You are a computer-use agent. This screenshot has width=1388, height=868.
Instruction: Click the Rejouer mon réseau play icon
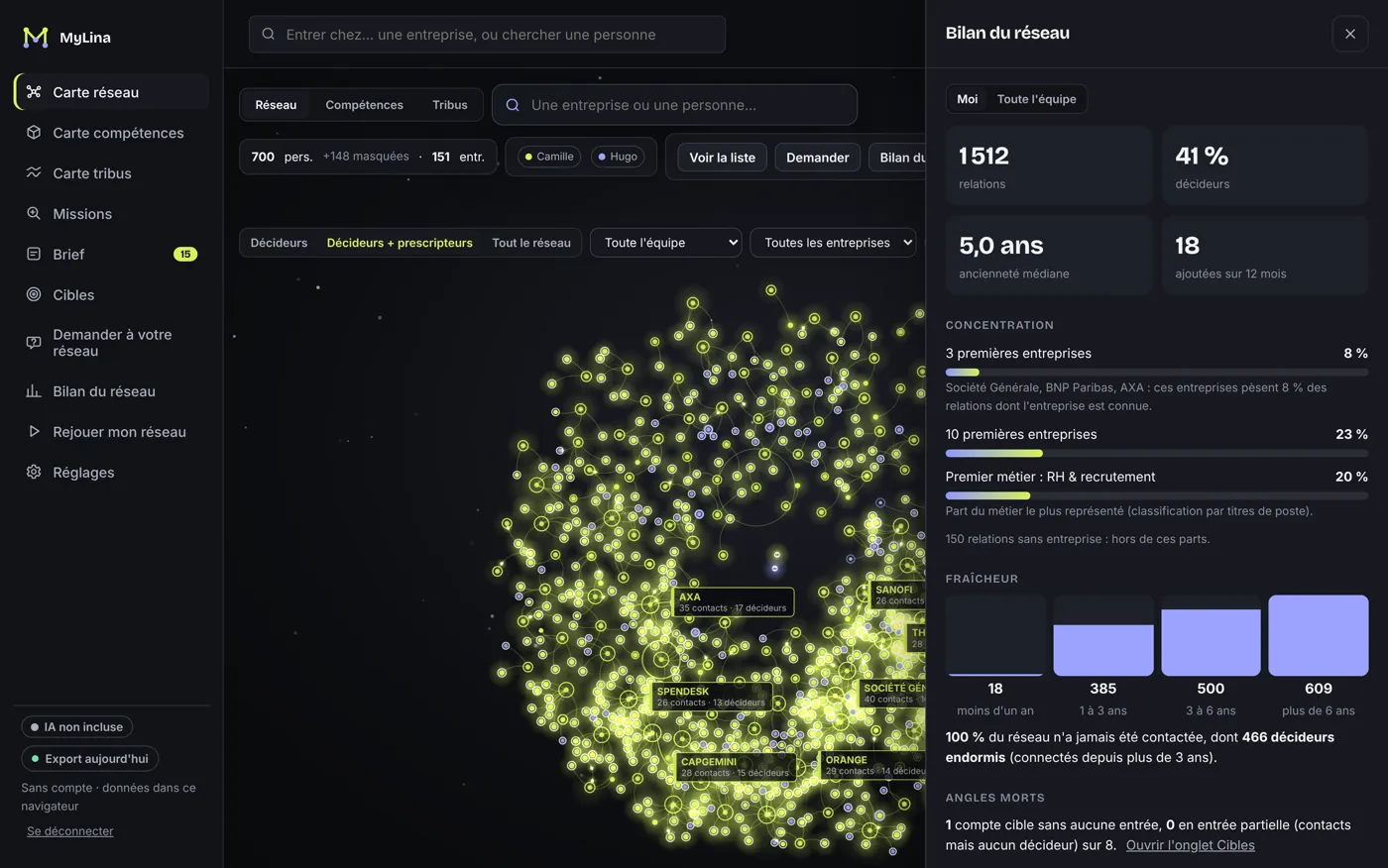pos(34,432)
